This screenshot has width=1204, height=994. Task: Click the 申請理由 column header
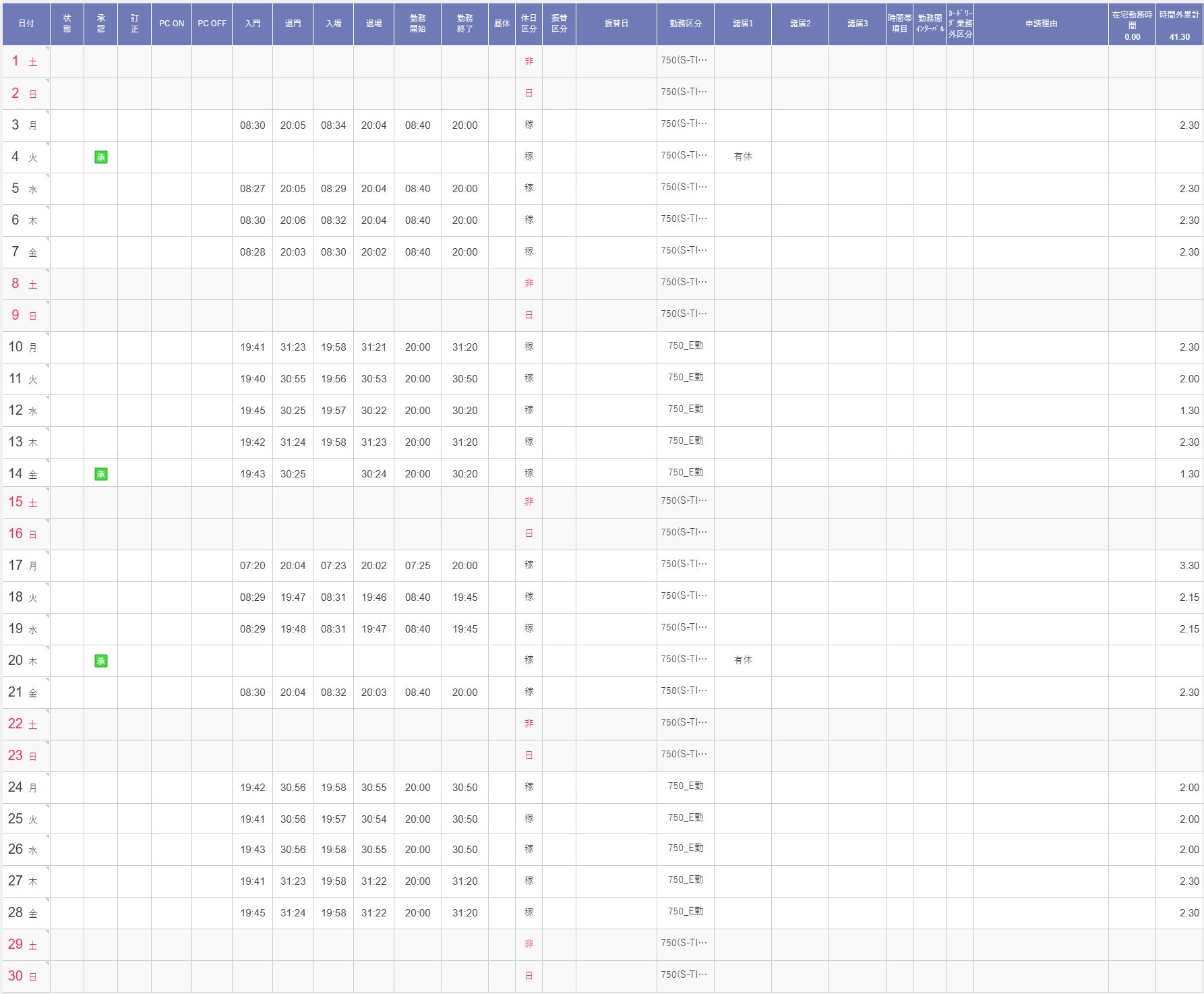coord(1041,24)
